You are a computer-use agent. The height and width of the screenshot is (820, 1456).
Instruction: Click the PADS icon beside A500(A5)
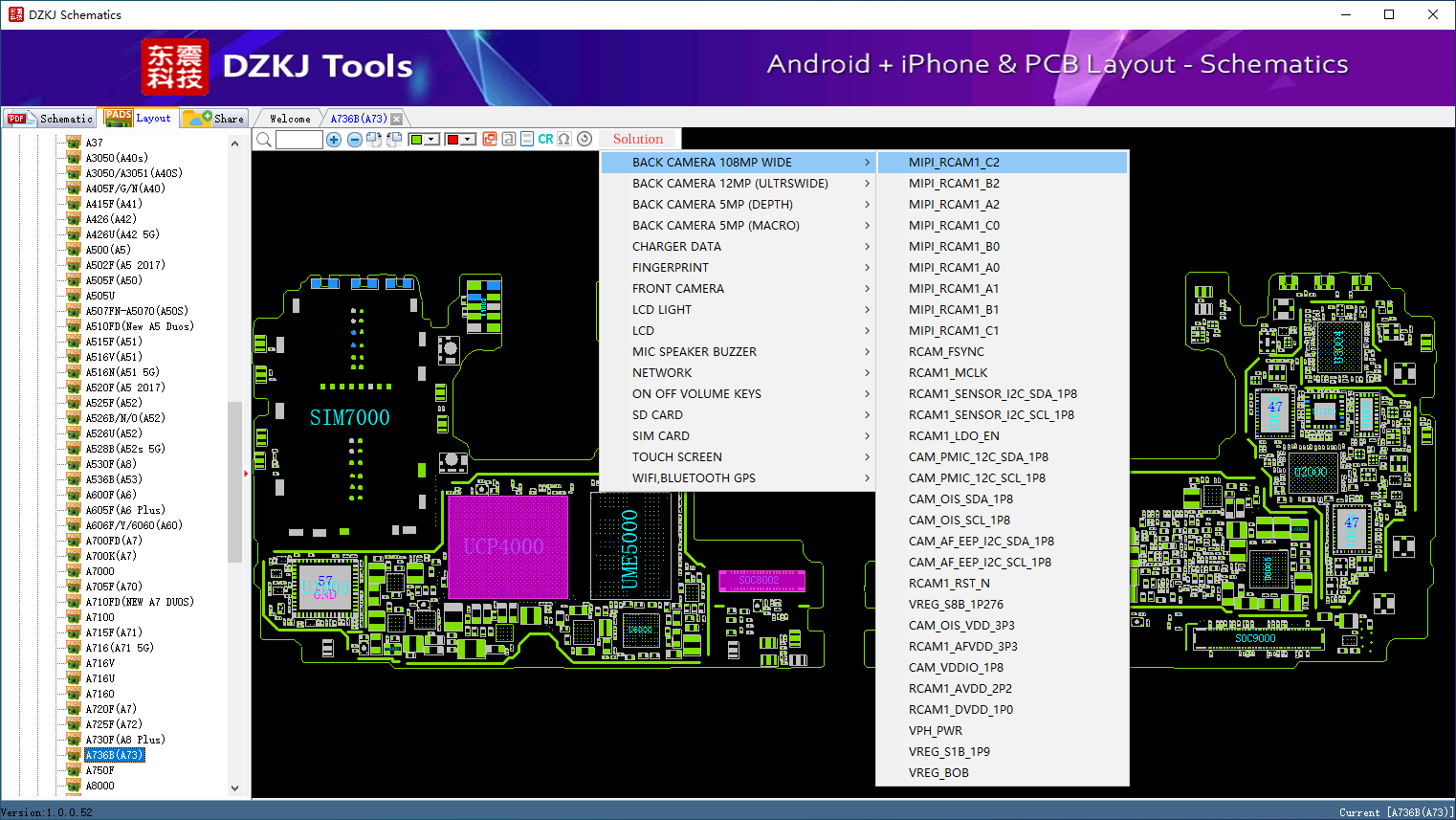tap(74, 250)
